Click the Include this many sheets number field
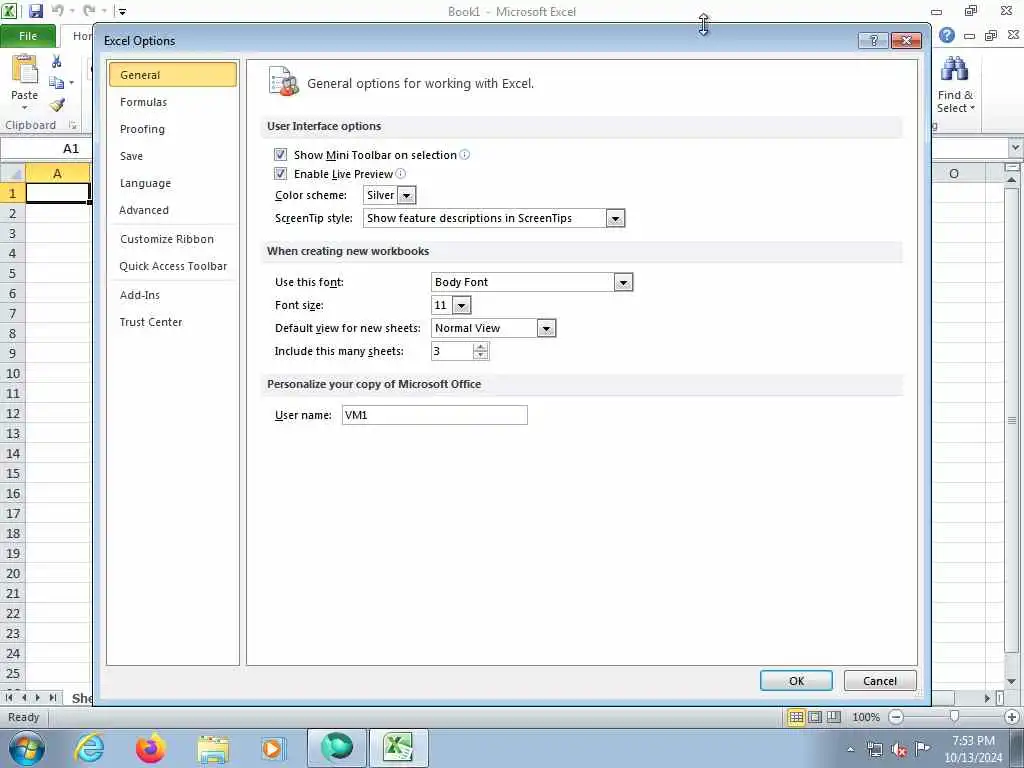 (x=452, y=351)
